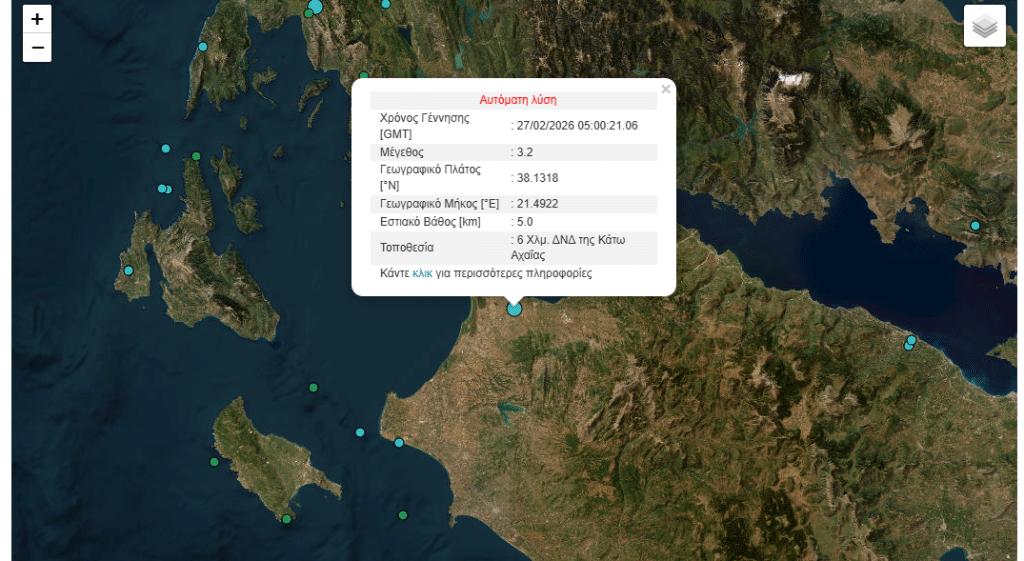Viewport: 1024px width, 561px height.
Task: Click the longitude value 21.4922
Action: pyautogui.click(x=537, y=204)
